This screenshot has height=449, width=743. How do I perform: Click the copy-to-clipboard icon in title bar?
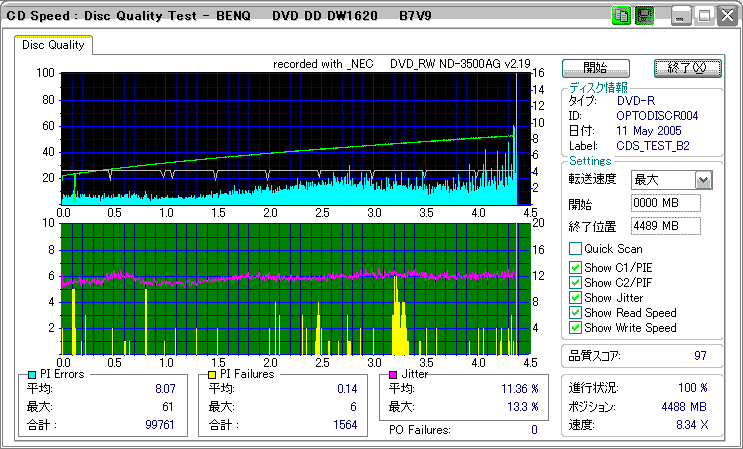click(x=621, y=15)
